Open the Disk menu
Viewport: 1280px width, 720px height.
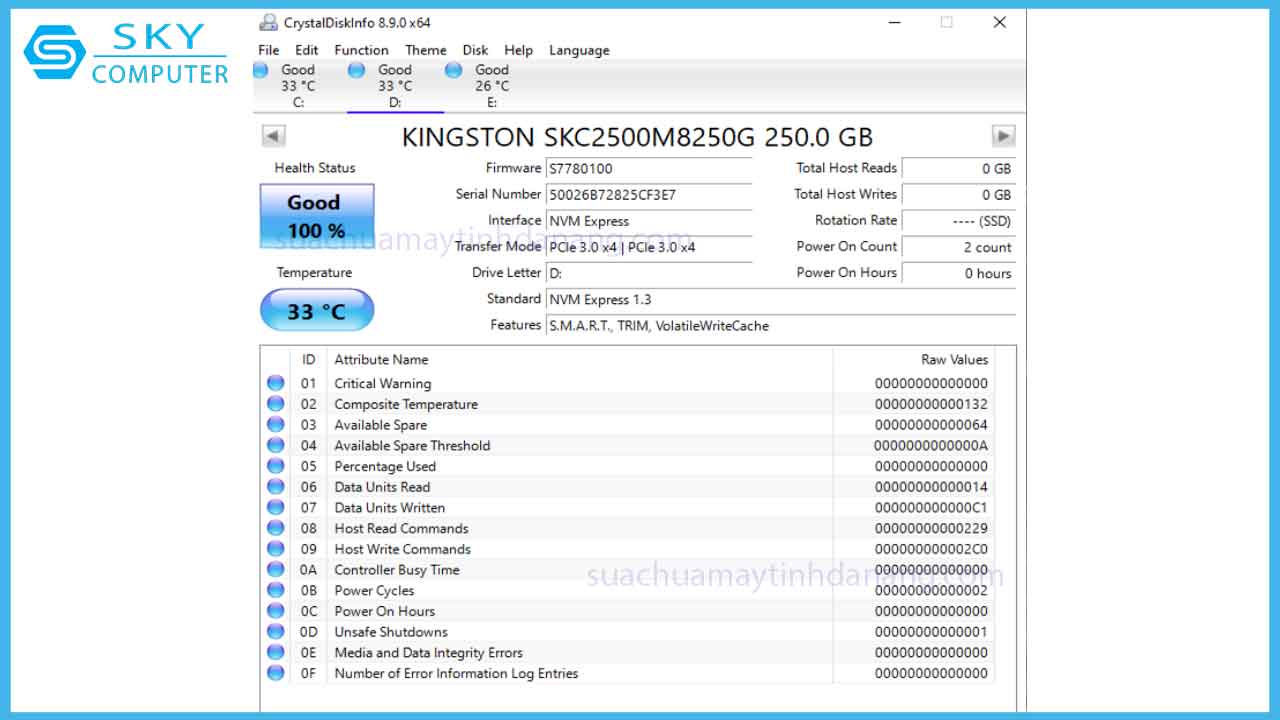pos(476,50)
